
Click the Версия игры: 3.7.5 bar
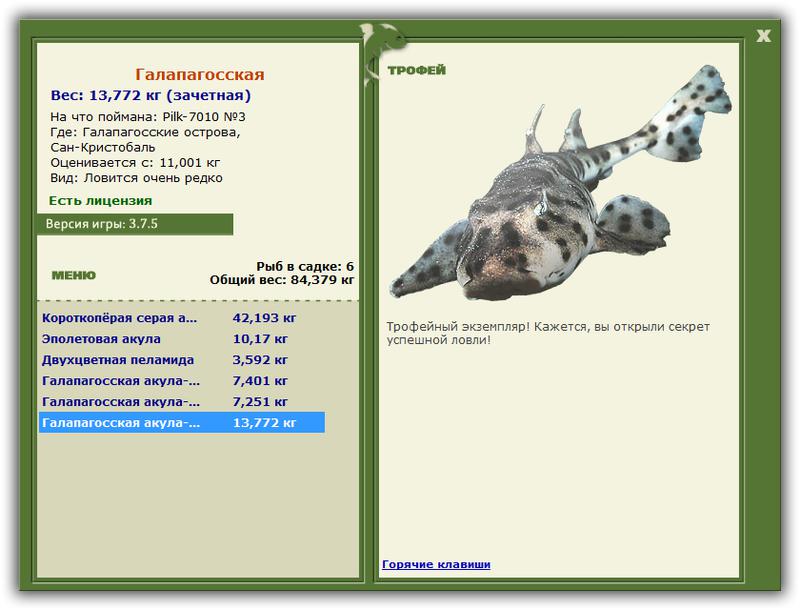coord(135,224)
